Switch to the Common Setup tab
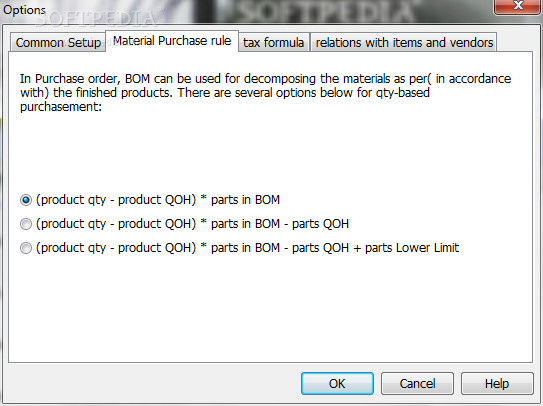The image size is (543, 406). click(58, 42)
